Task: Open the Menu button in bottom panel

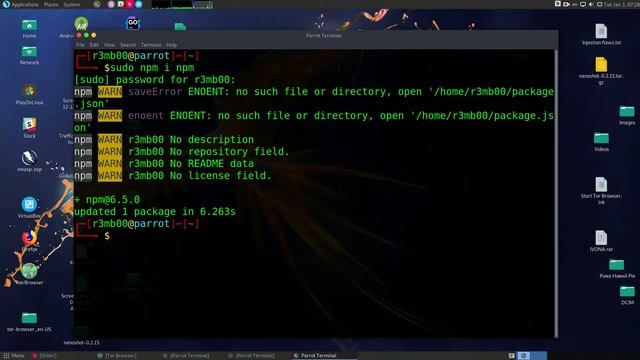Action: click(14, 356)
